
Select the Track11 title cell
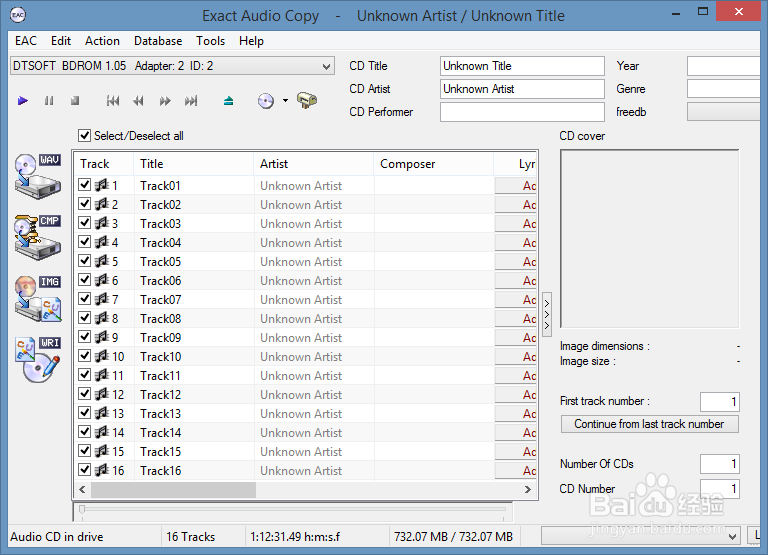(194, 375)
